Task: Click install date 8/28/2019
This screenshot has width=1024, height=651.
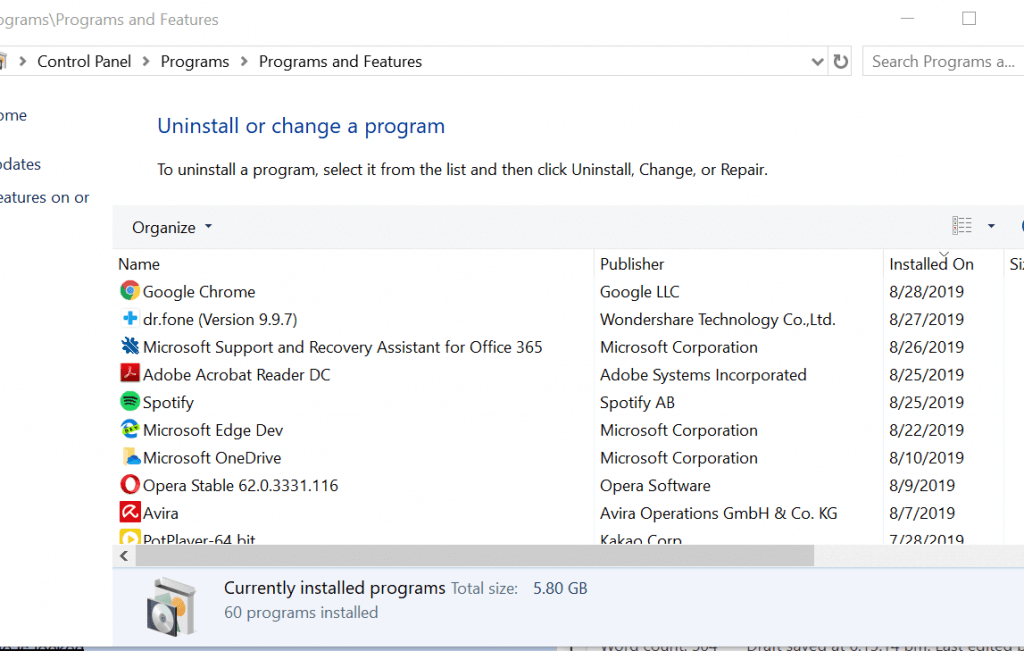Action: tap(926, 292)
